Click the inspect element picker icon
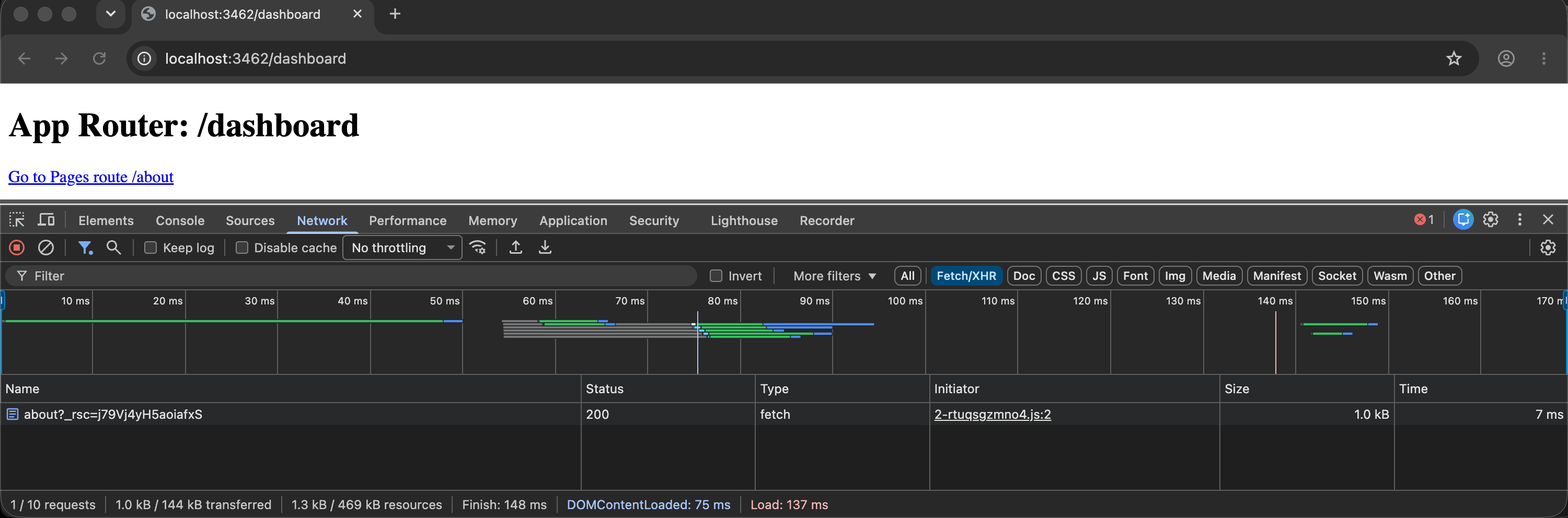 17,219
